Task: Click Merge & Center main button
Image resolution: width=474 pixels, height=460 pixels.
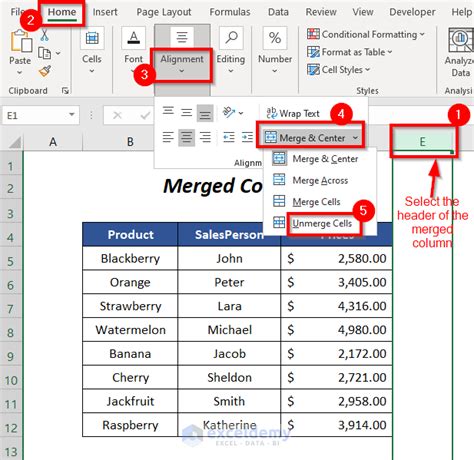Action: [305, 137]
